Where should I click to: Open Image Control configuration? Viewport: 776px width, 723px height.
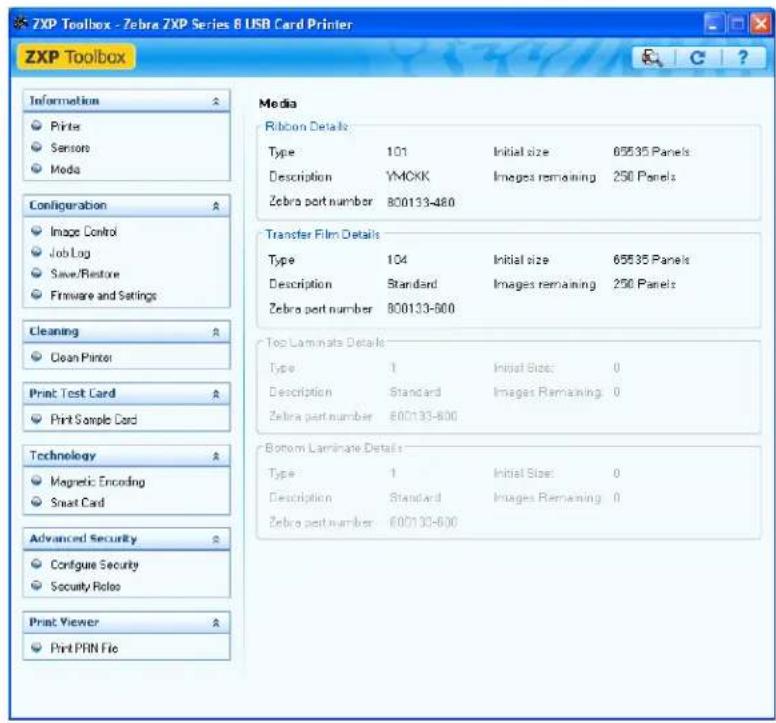coord(84,232)
